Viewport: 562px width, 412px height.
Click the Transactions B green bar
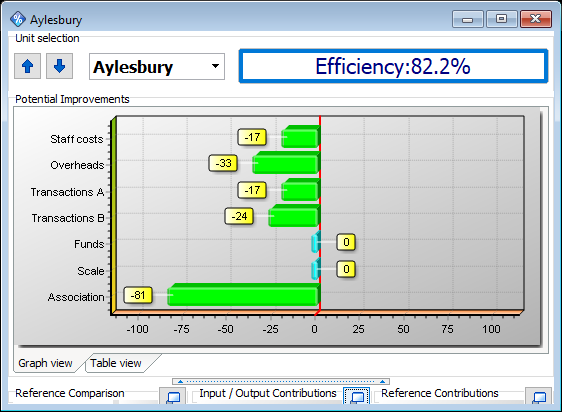tap(294, 216)
